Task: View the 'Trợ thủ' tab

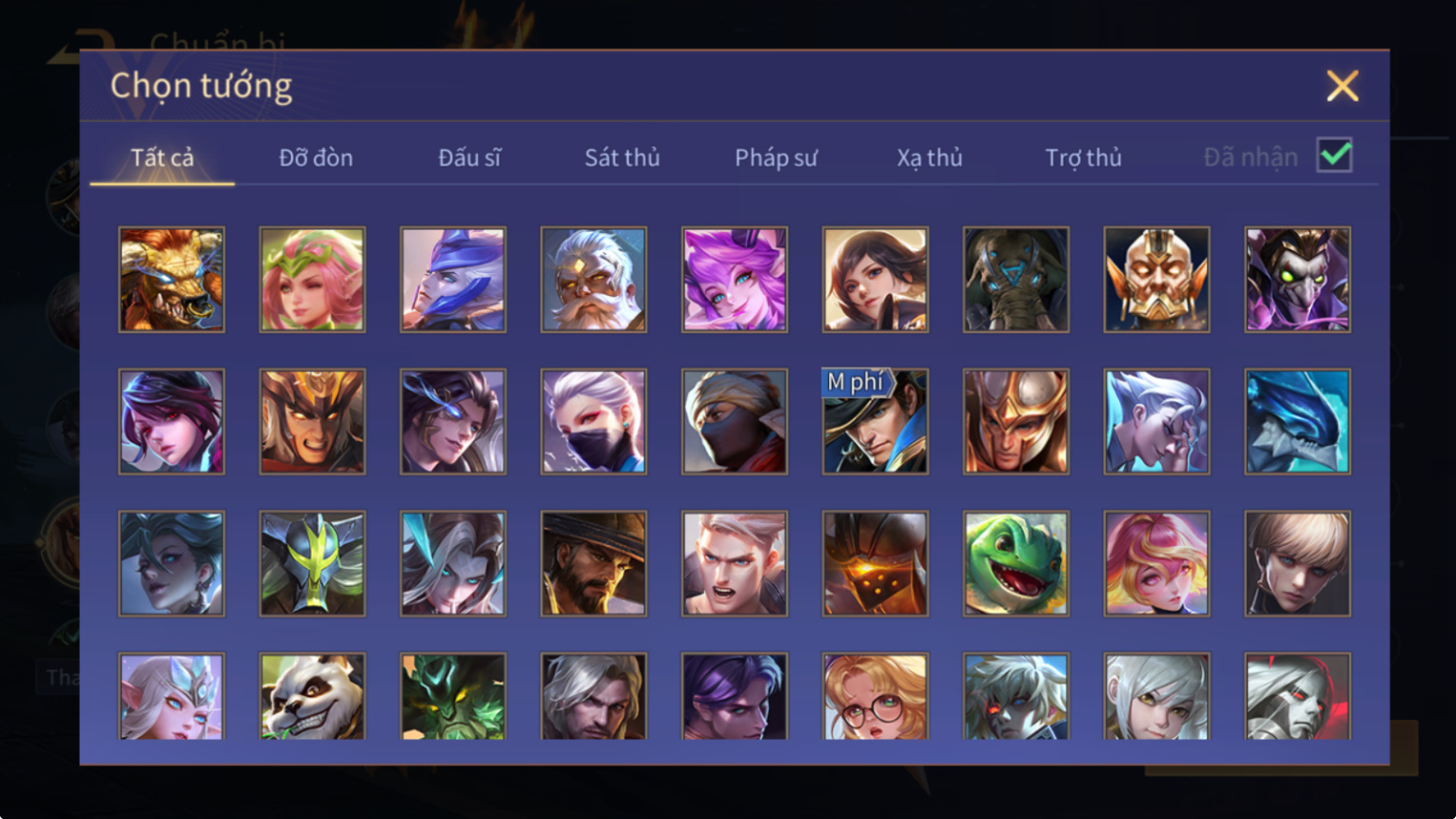Action: [x=1083, y=158]
